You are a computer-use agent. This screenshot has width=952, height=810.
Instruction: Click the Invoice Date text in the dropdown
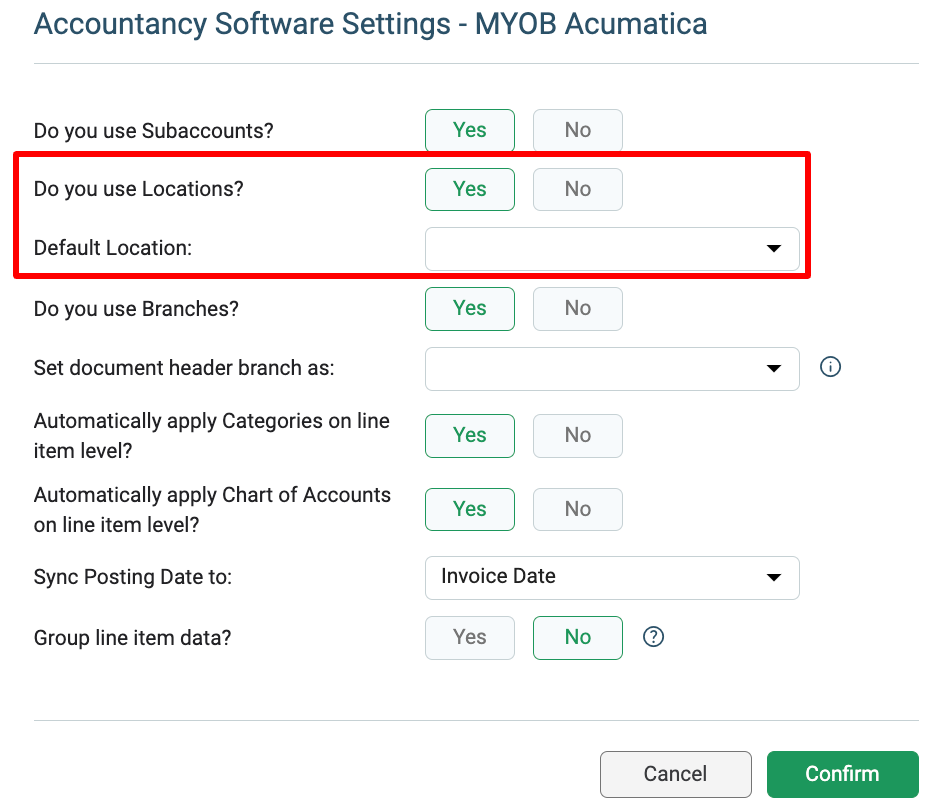pos(498,576)
